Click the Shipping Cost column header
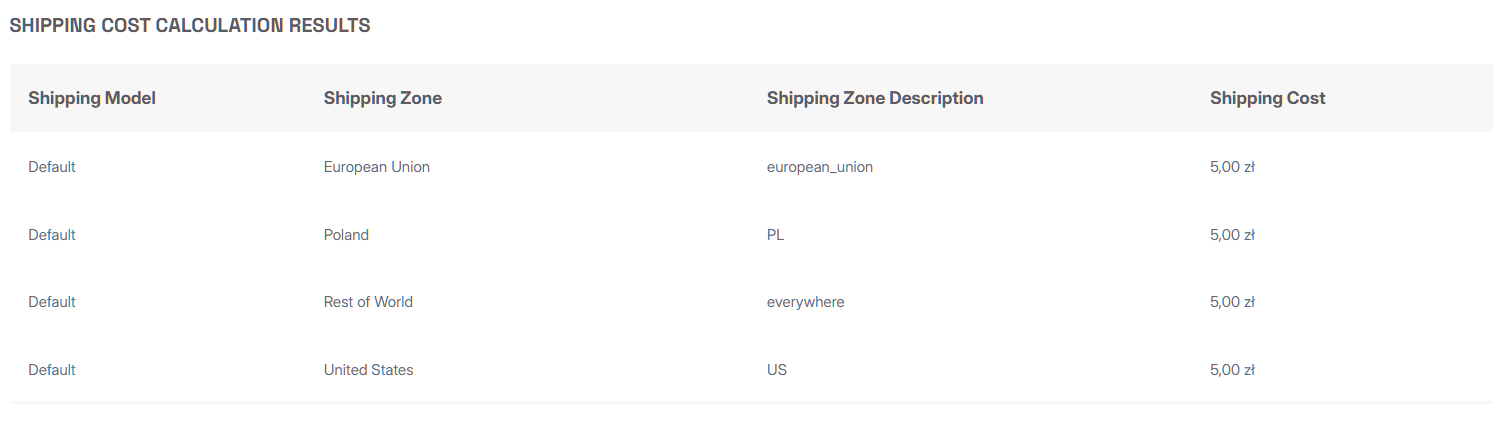This screenshot has height=425, width=1493. tap(1267, 98)
